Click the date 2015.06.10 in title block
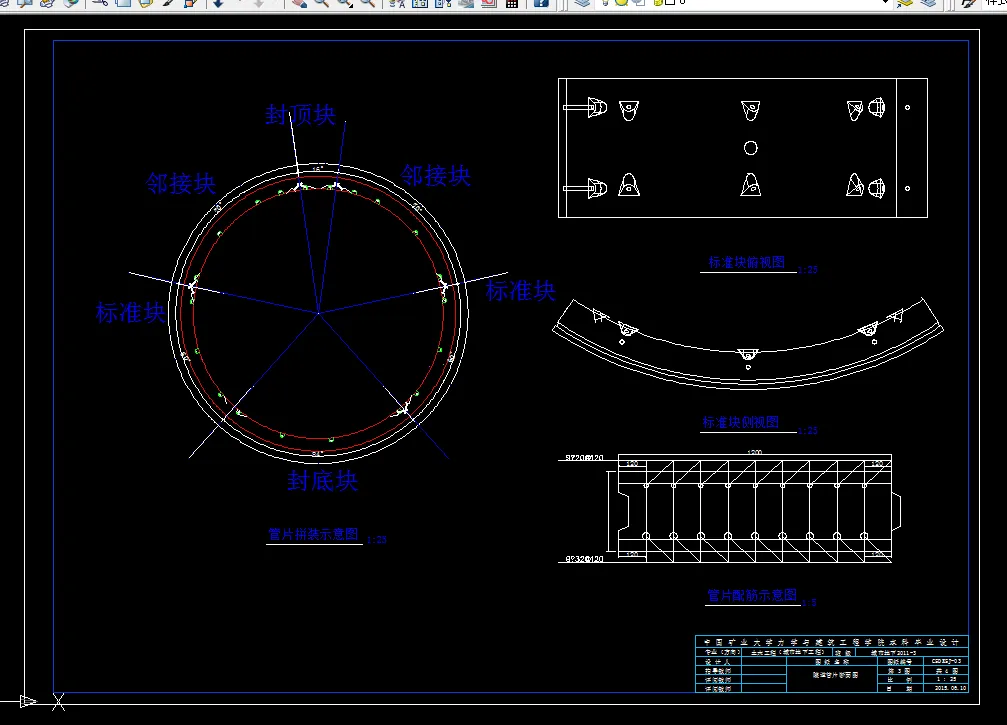The image size is (1007, 725). coord(950,688)
